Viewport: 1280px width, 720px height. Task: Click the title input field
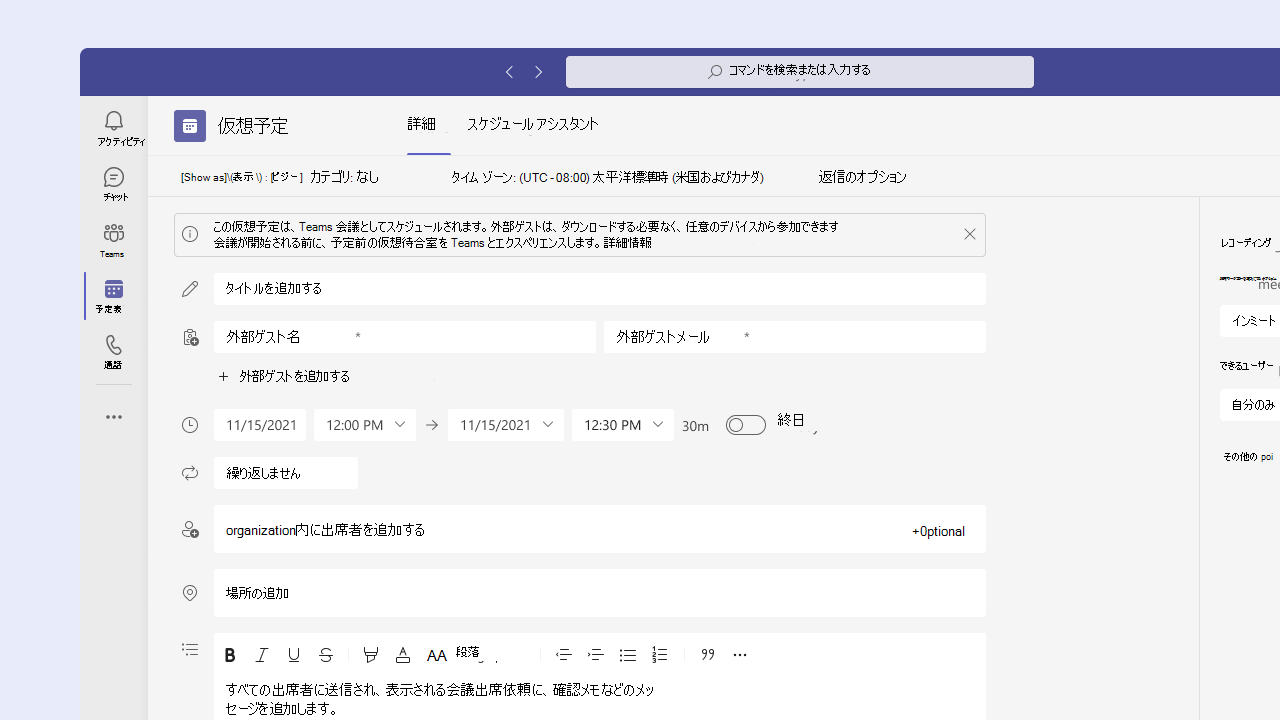coord(600,289)
